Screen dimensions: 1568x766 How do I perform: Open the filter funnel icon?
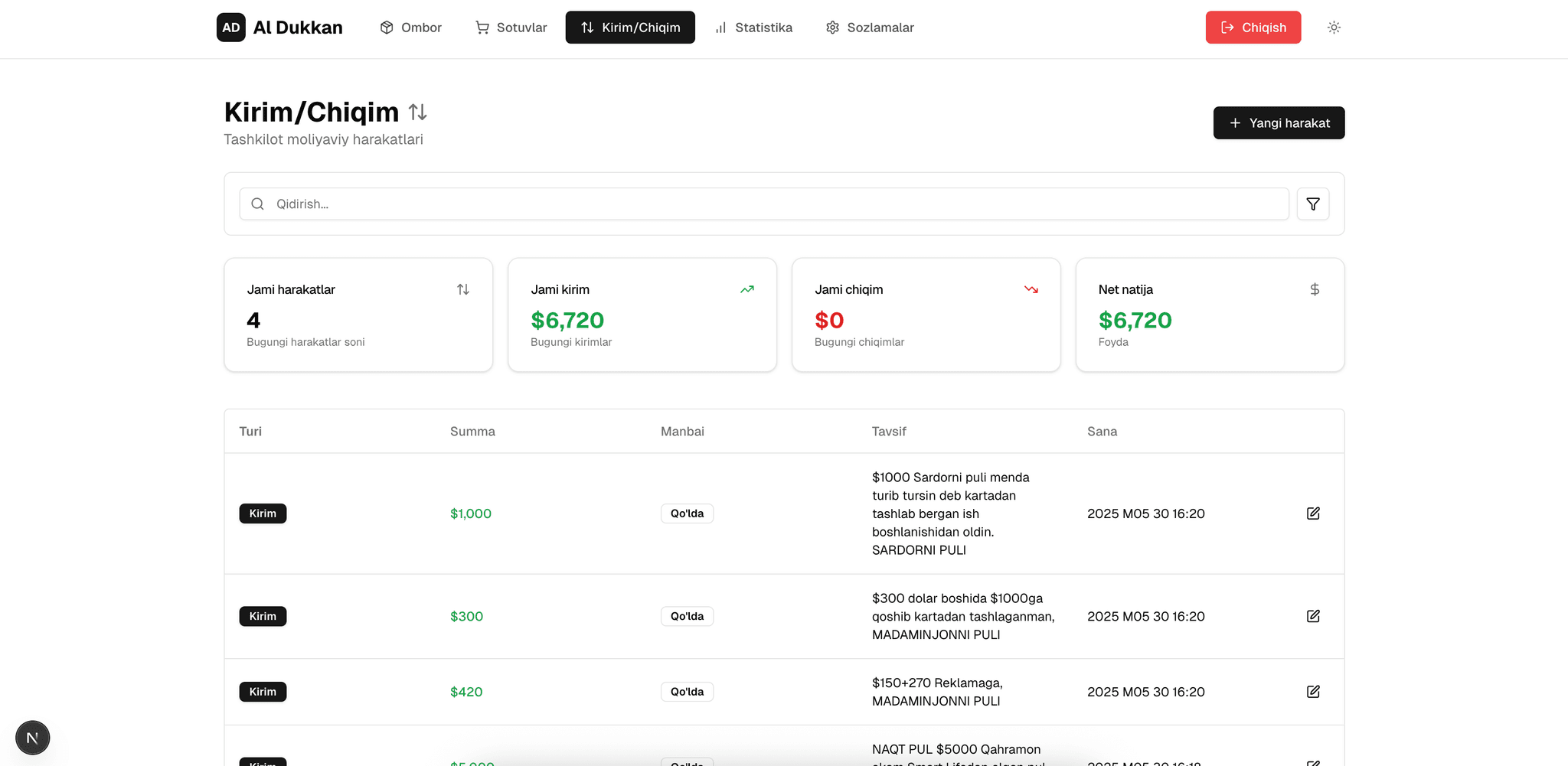pyautogui.click(x=1312, y=204)
